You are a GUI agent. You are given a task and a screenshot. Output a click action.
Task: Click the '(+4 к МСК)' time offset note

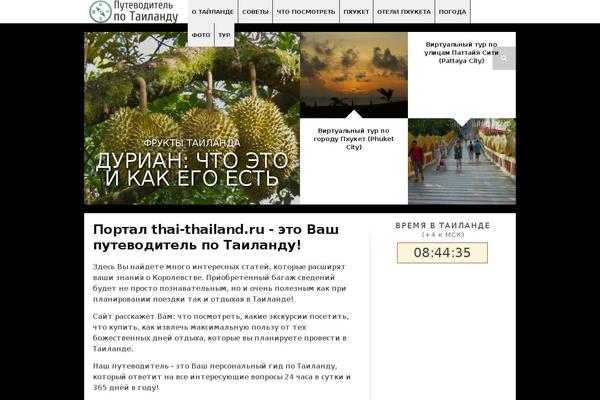pos(443,235)
